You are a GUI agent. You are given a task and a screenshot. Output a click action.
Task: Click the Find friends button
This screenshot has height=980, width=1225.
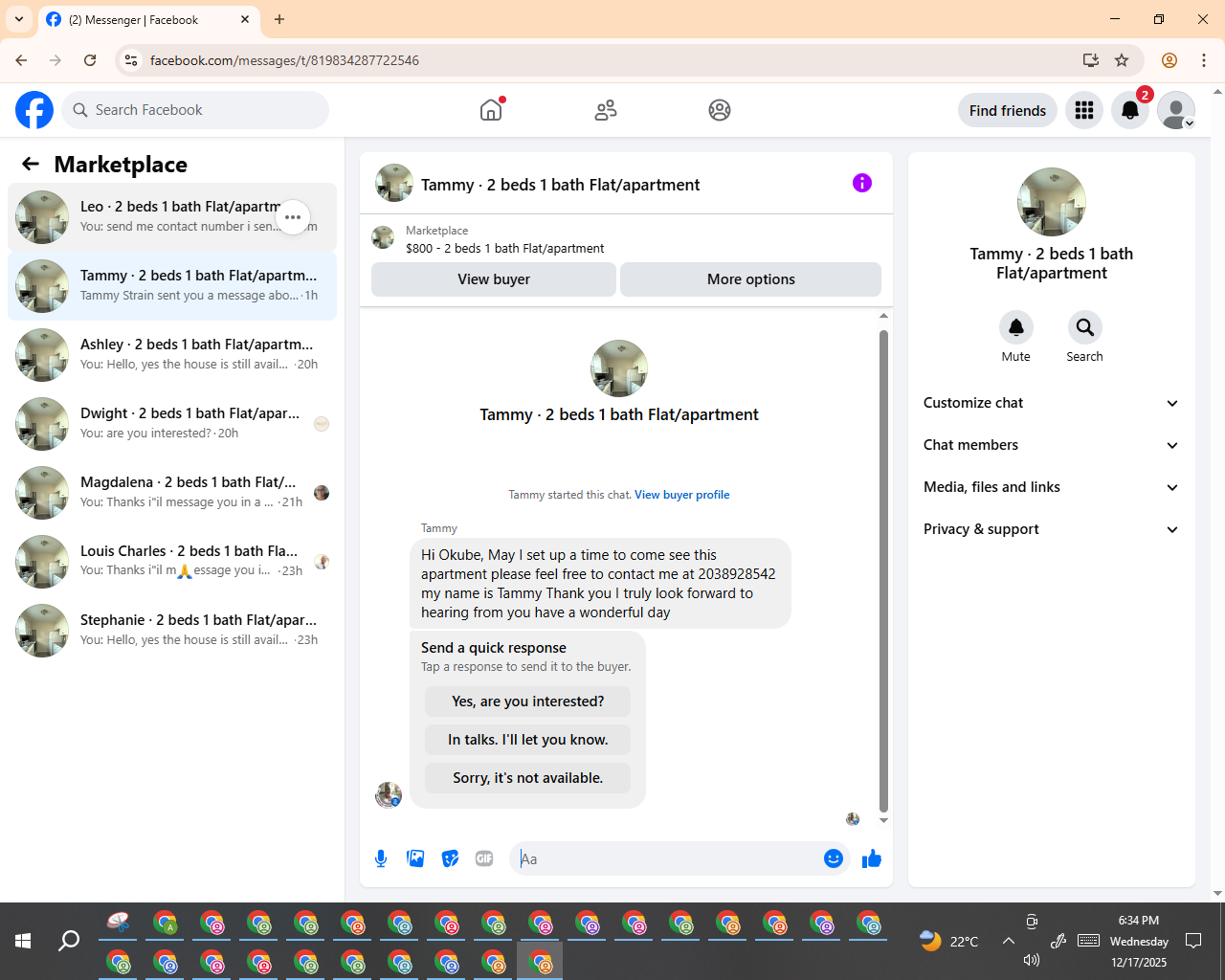tap(1008, 110)
